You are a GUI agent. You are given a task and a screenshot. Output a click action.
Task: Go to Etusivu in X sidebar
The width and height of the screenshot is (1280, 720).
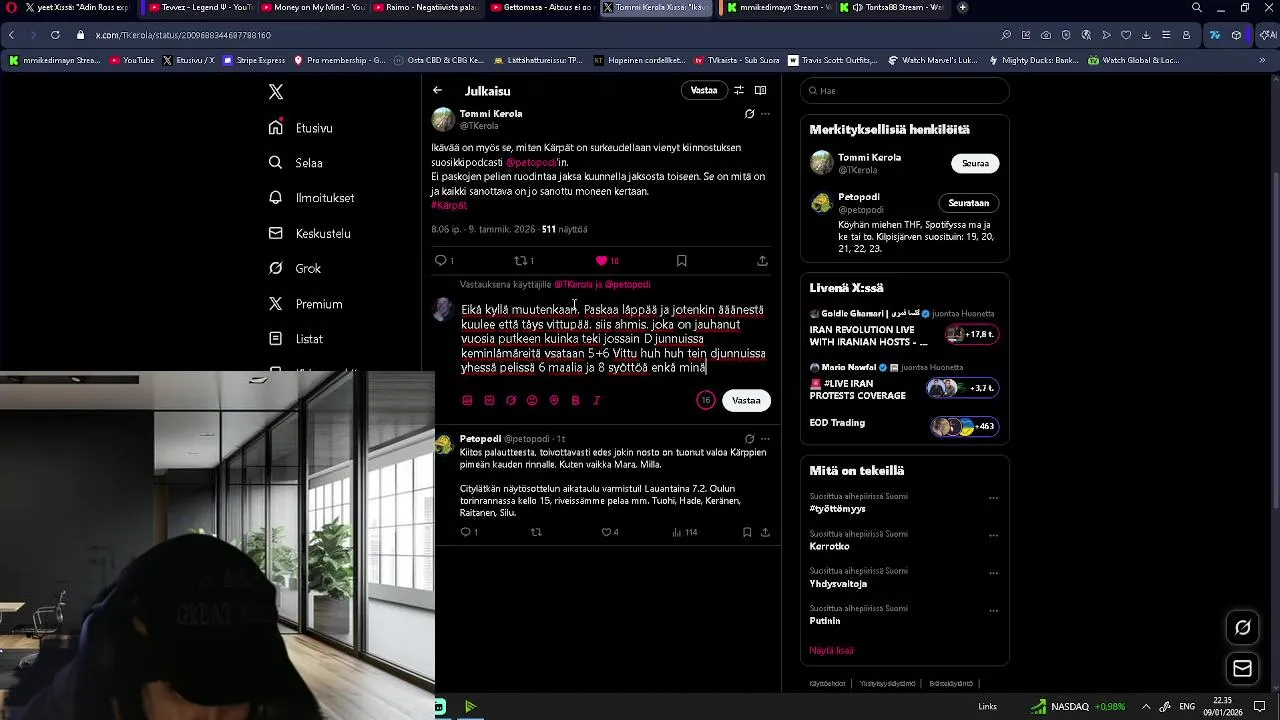click(300, 128)
